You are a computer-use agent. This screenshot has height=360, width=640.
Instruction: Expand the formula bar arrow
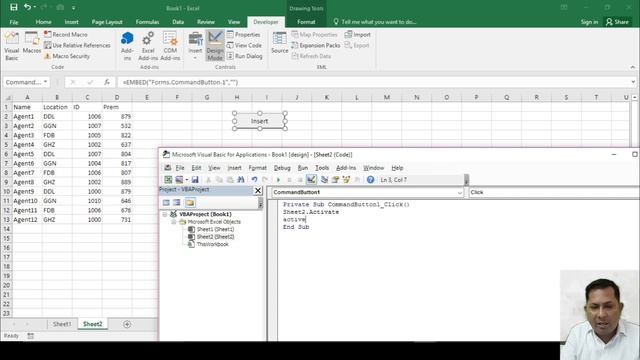tap(633, 82)
